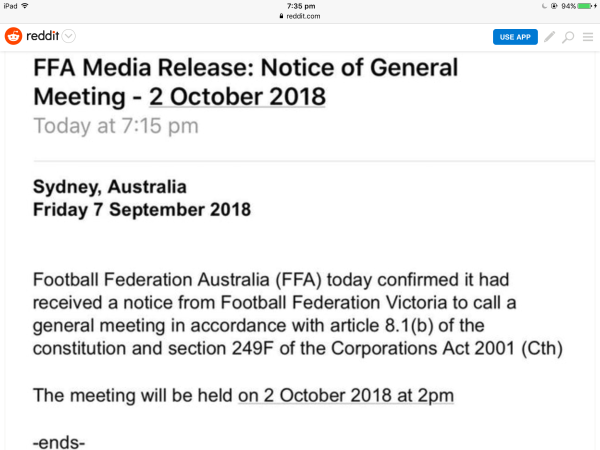Tap the "Sydney, Australia" bold heading

tap(110, 187)
